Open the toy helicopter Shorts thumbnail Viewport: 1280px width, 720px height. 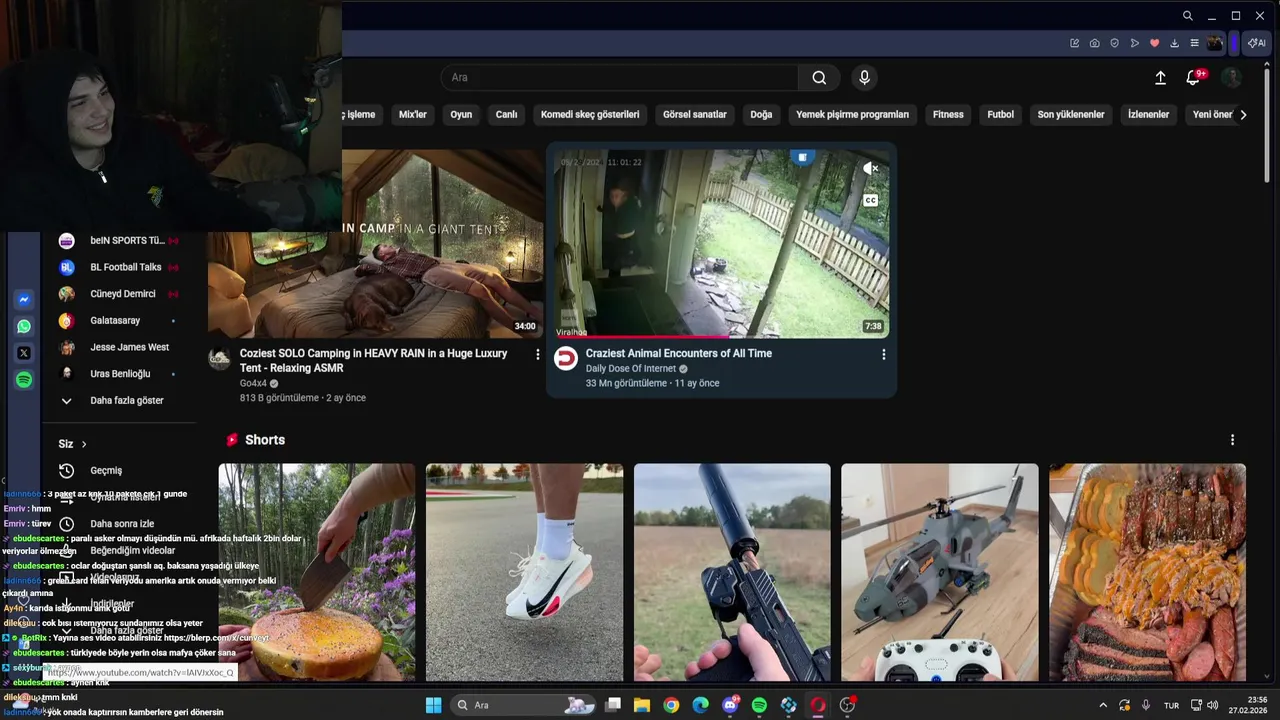(x=939, y=572)
